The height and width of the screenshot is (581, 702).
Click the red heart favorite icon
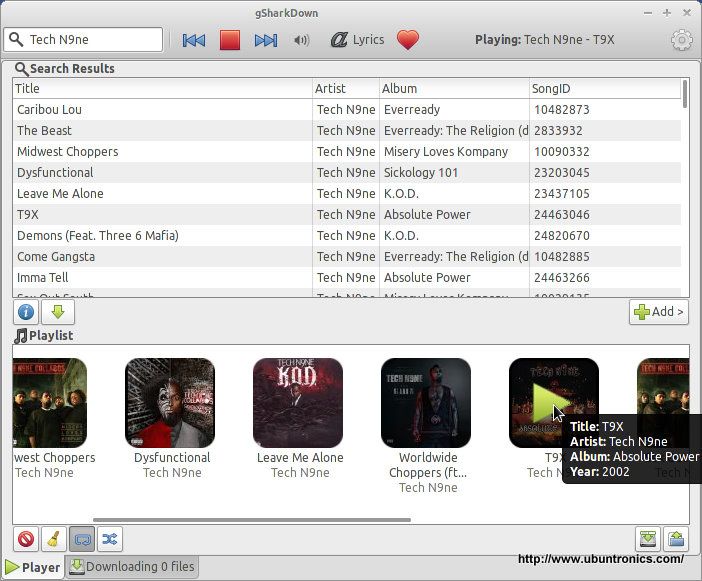[407, 40]
